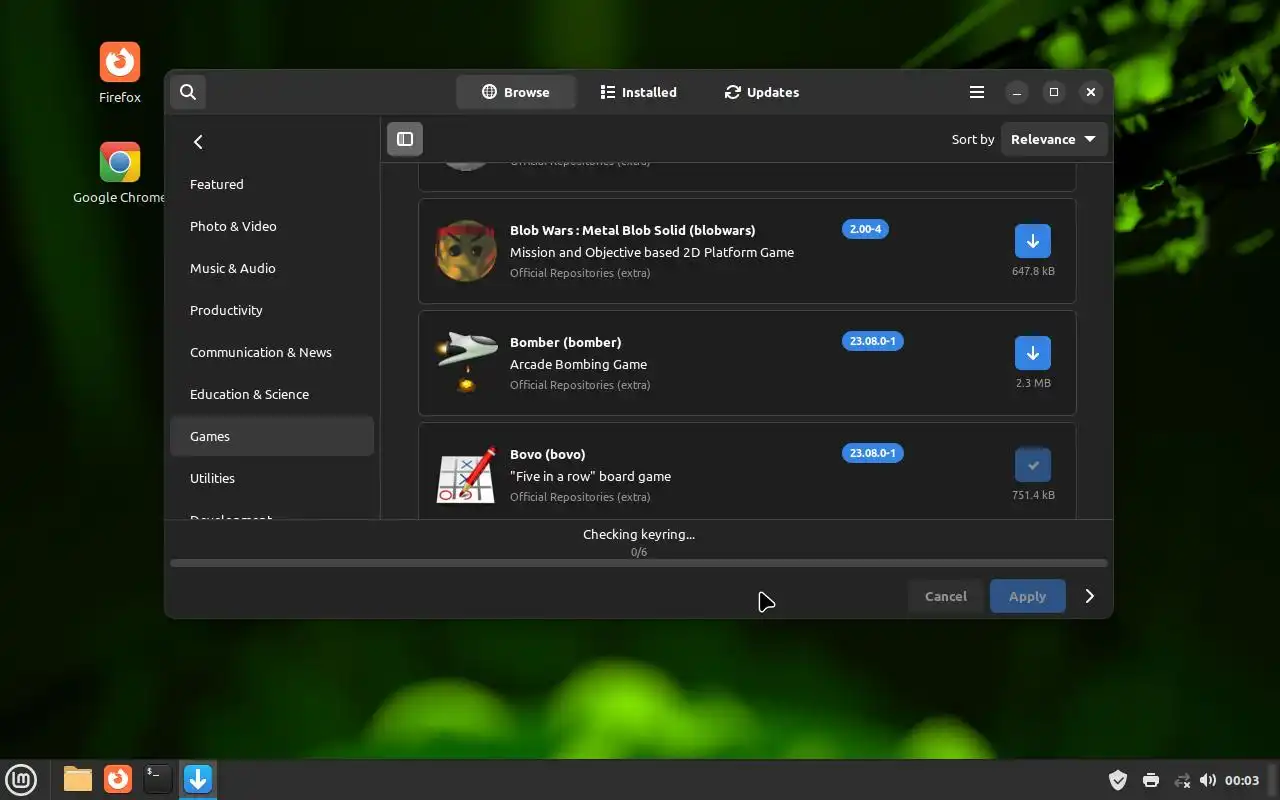
Task: Open the clock showing 00:03
Action: (1242, 780)
